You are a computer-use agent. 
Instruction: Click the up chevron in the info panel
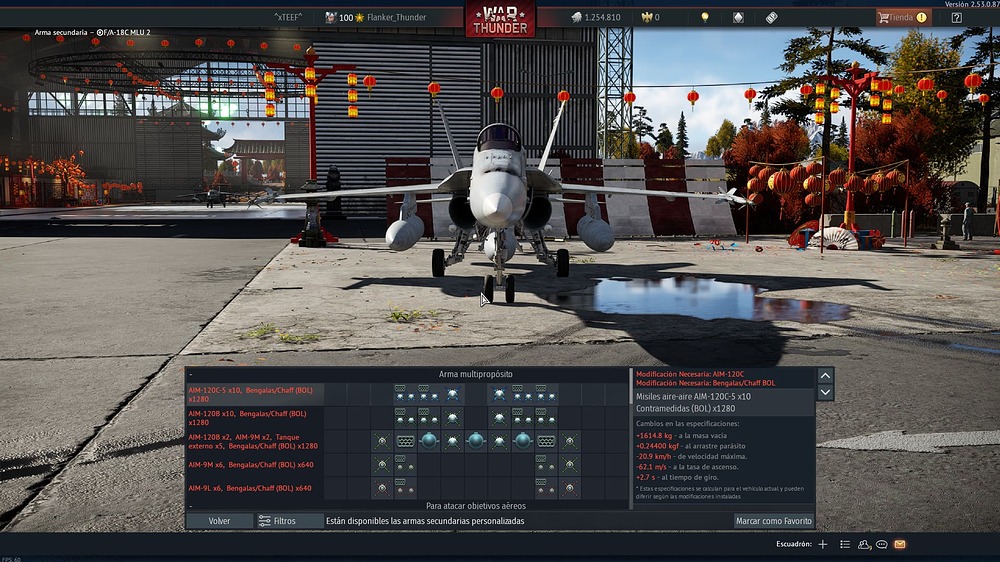(825, 375)
